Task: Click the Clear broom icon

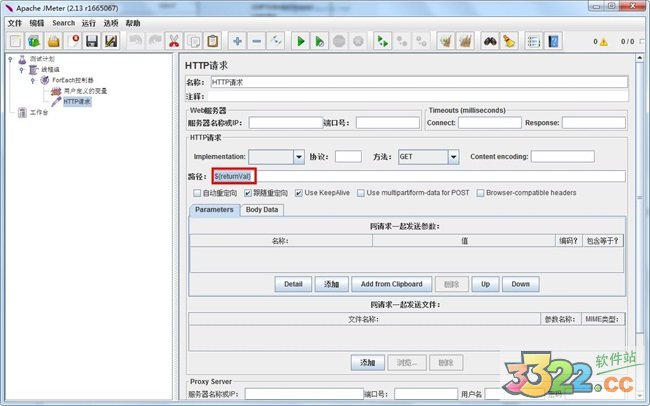Action: pyautogui.click(x=446, y=41)
